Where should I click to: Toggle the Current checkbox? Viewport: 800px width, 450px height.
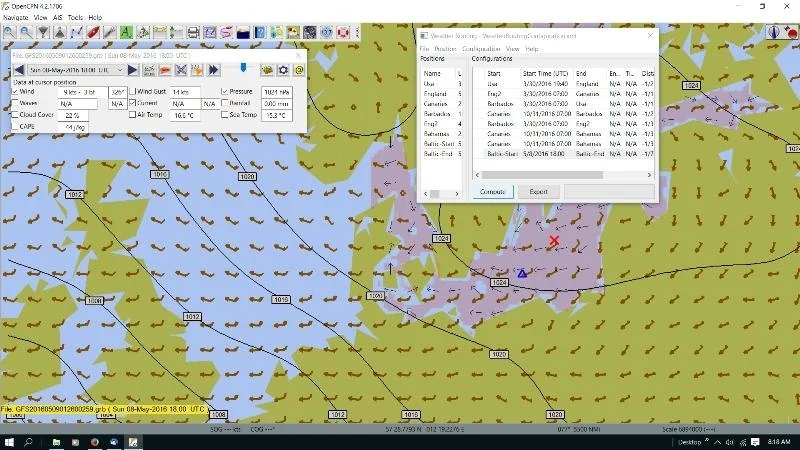132,103
